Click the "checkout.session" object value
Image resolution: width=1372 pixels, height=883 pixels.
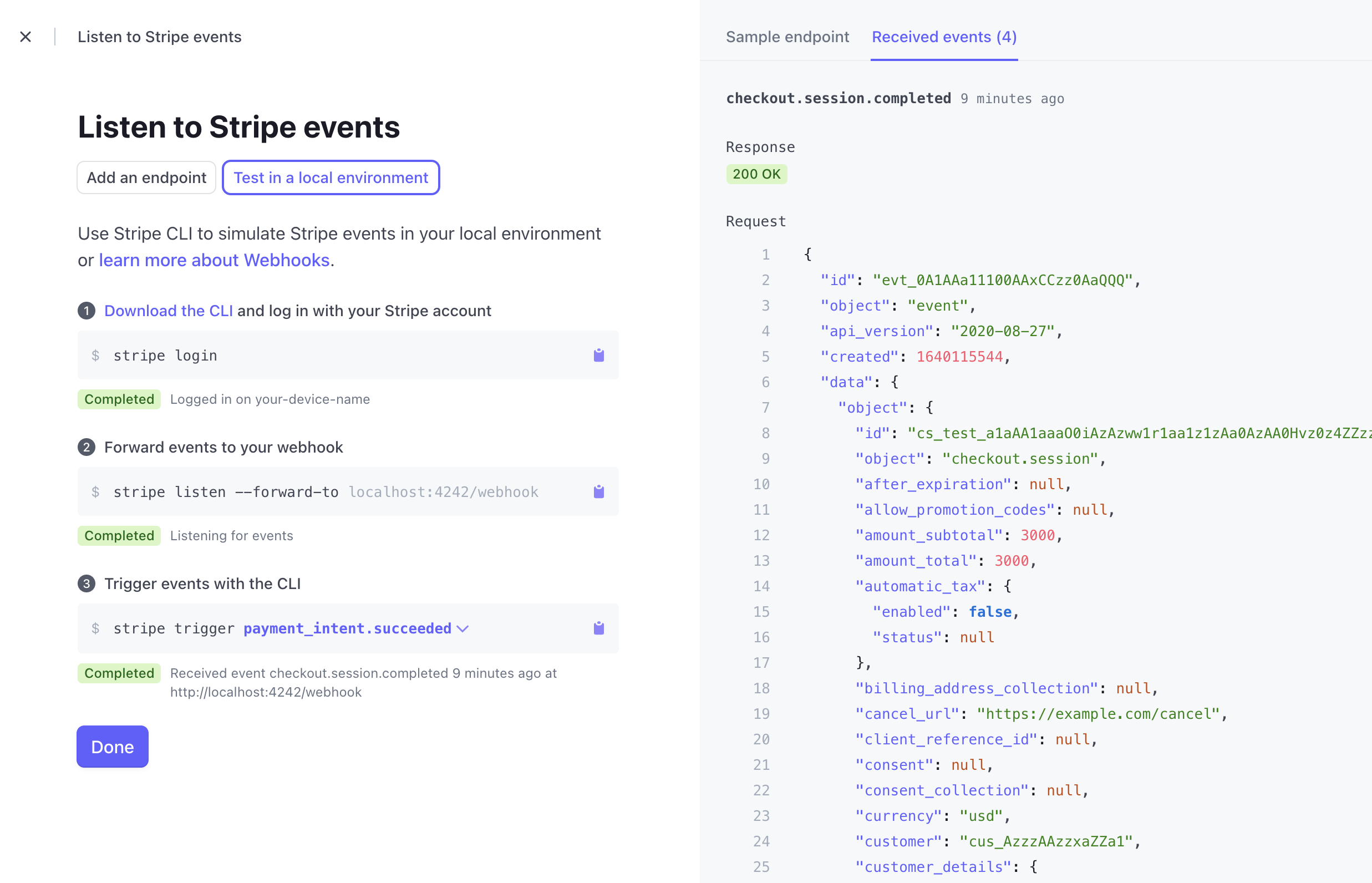[x=1020, y=458]
